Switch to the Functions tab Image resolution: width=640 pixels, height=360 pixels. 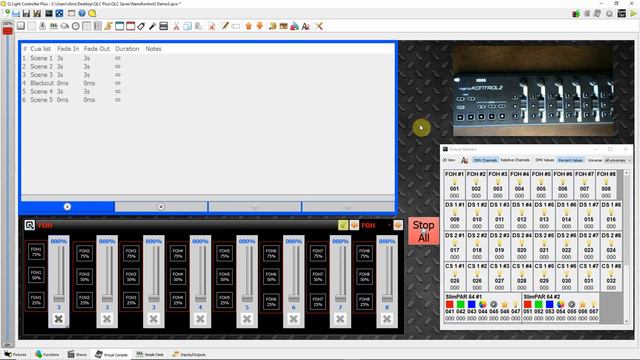[x=47, y=354]
